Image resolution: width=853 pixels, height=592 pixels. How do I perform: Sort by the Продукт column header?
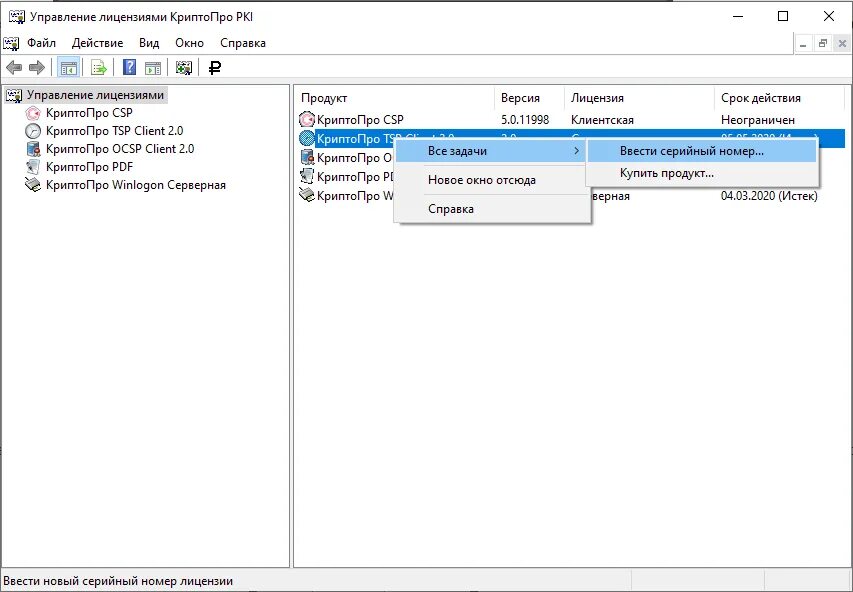[395, 98]
